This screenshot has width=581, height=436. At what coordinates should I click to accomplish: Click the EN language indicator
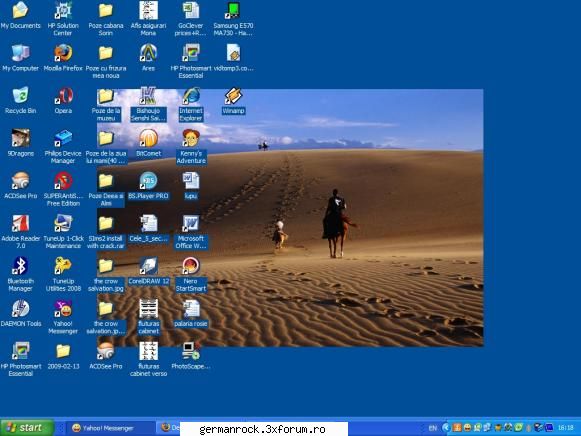[x=432, y=428]
